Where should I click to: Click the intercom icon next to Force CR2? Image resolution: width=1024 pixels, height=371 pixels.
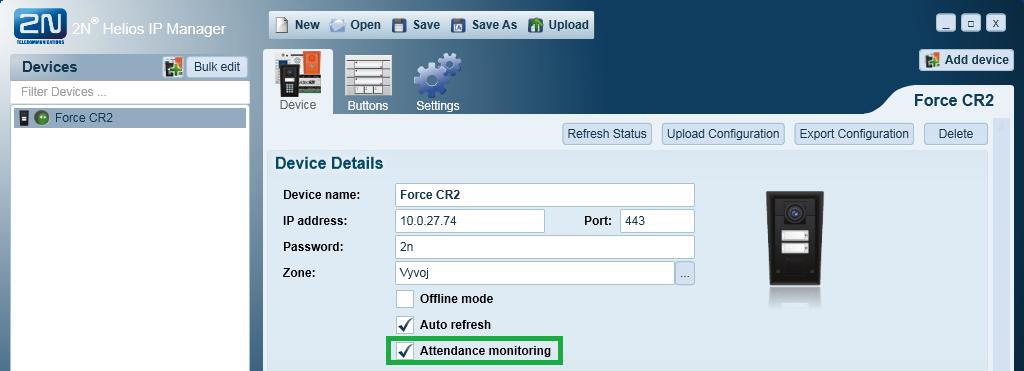[24, 118]
